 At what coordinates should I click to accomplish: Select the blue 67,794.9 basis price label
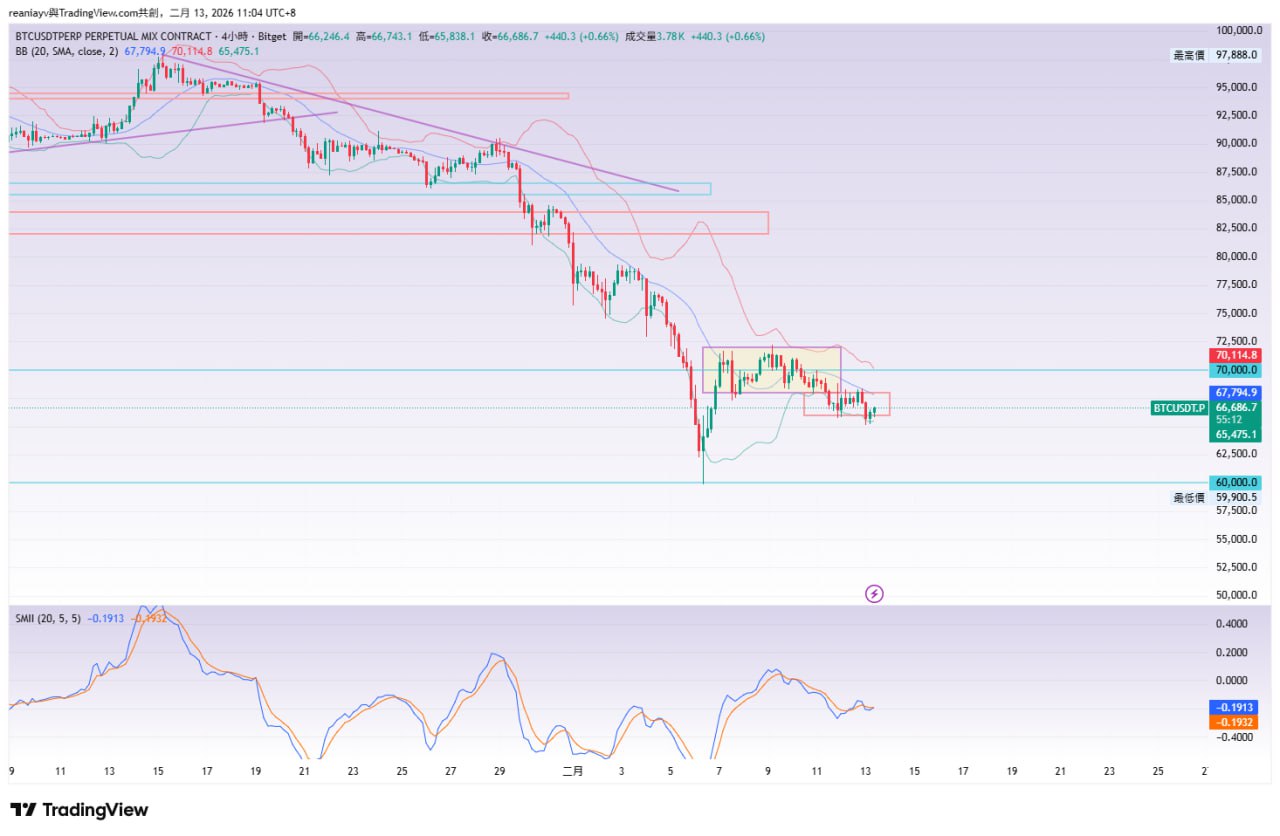tap(1237, 393)
